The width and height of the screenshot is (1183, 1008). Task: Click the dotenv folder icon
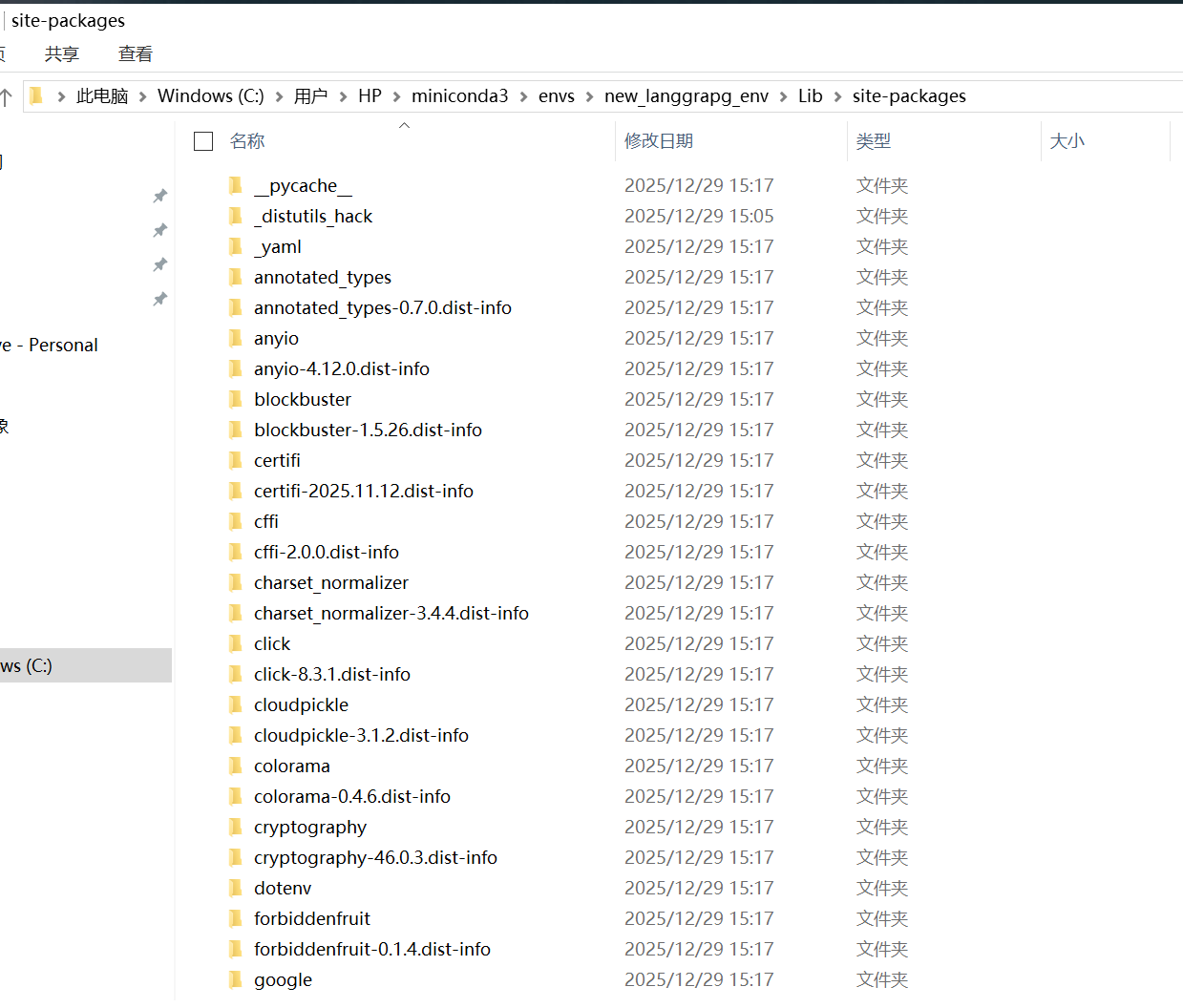236,888
